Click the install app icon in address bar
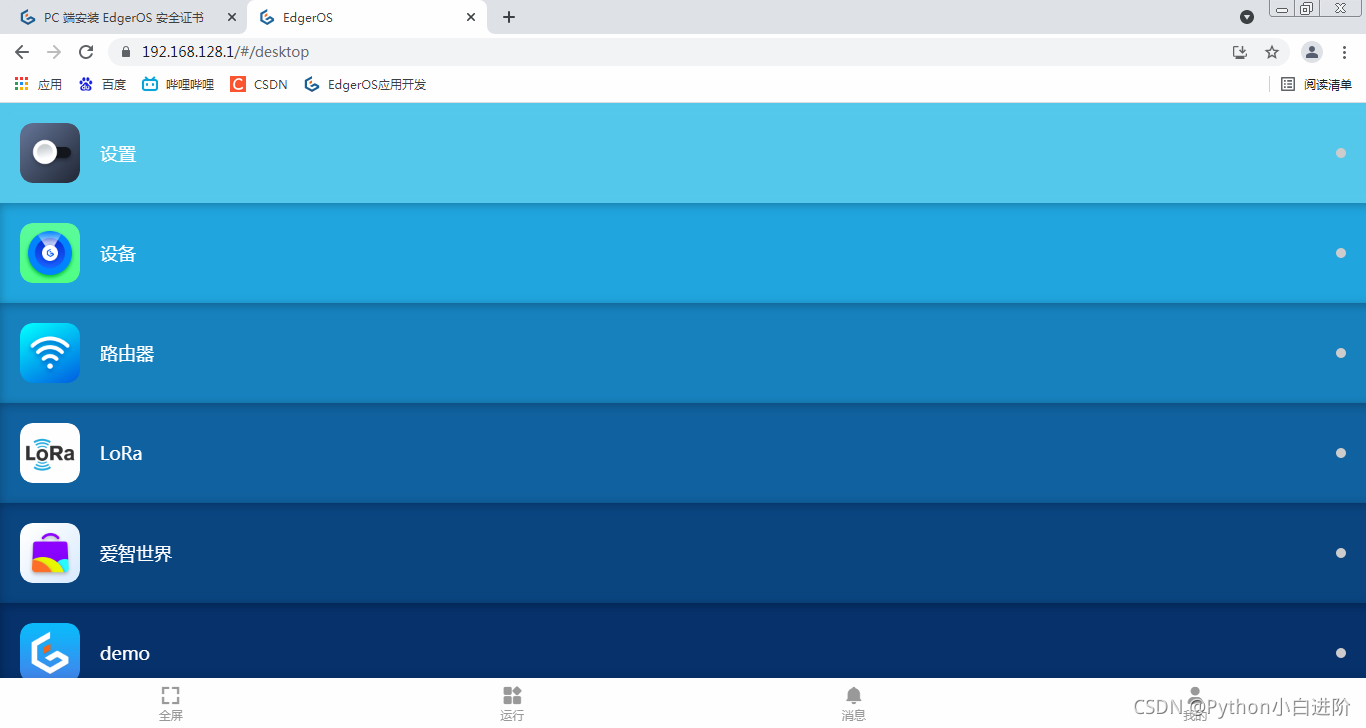 (1240, 52)
